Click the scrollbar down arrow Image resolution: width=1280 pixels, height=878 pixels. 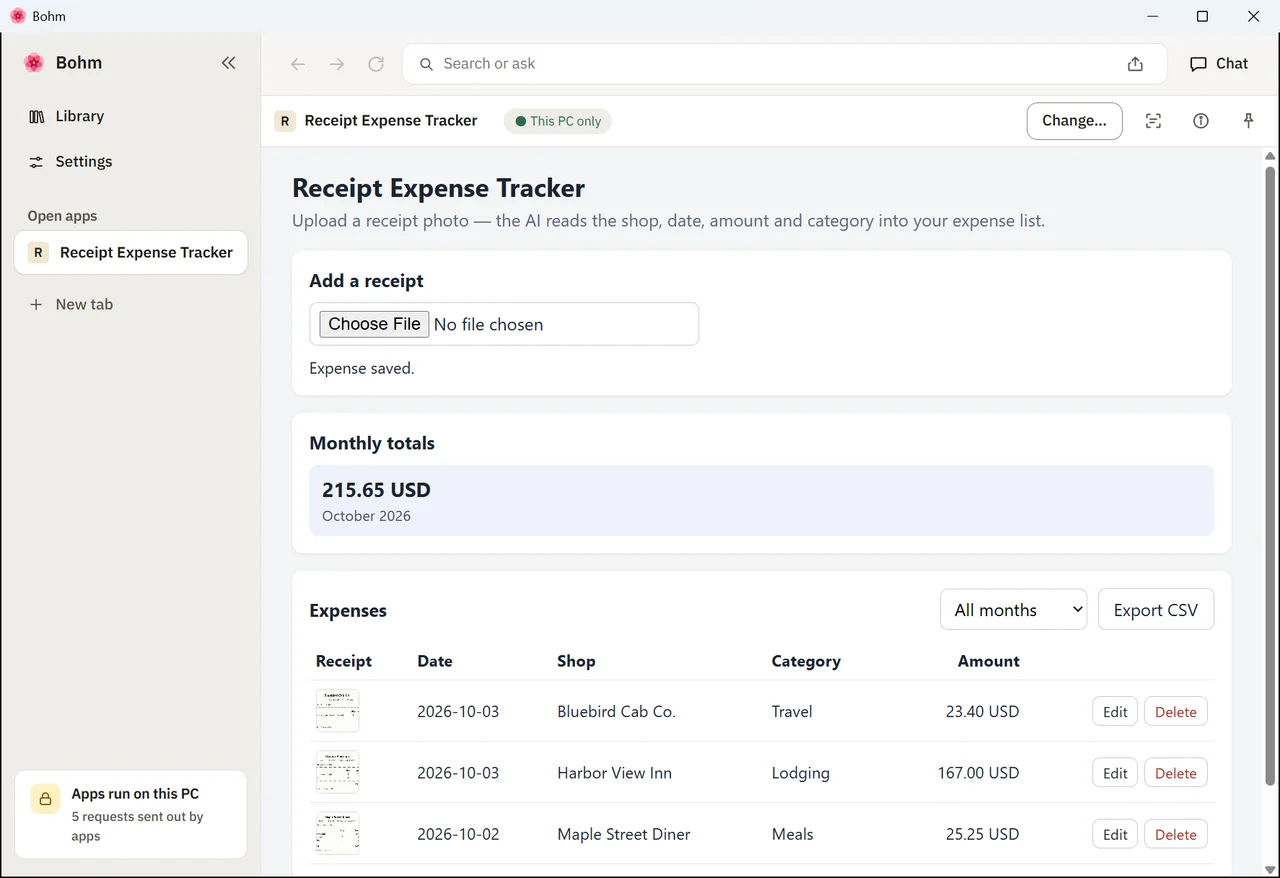tap(1270, 869)
